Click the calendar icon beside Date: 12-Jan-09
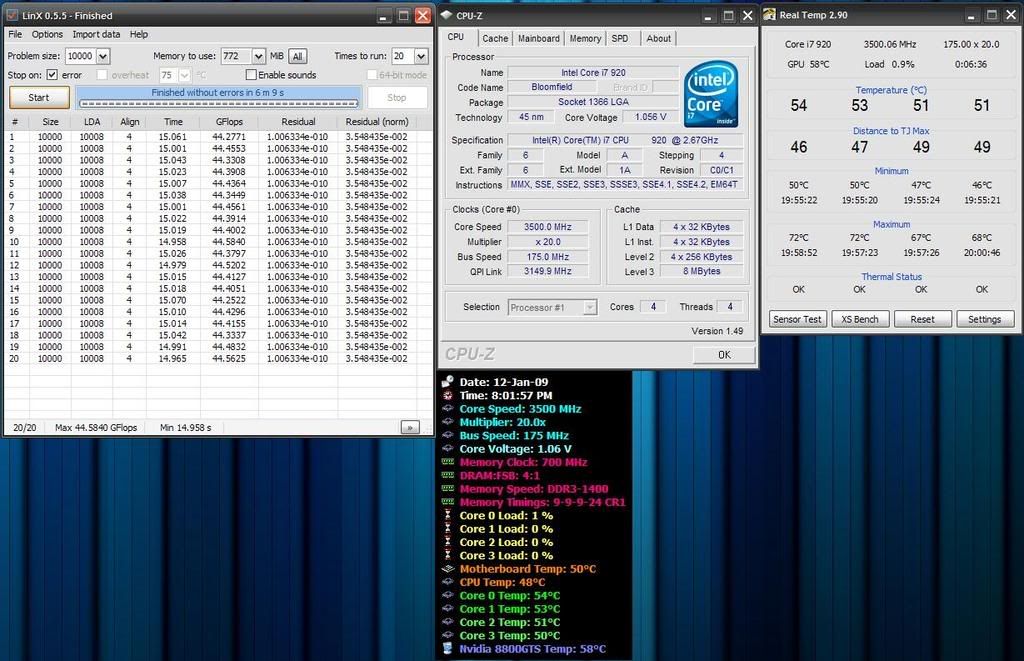The height and width of the screenshot is (661, 1024). pos(447,382)
